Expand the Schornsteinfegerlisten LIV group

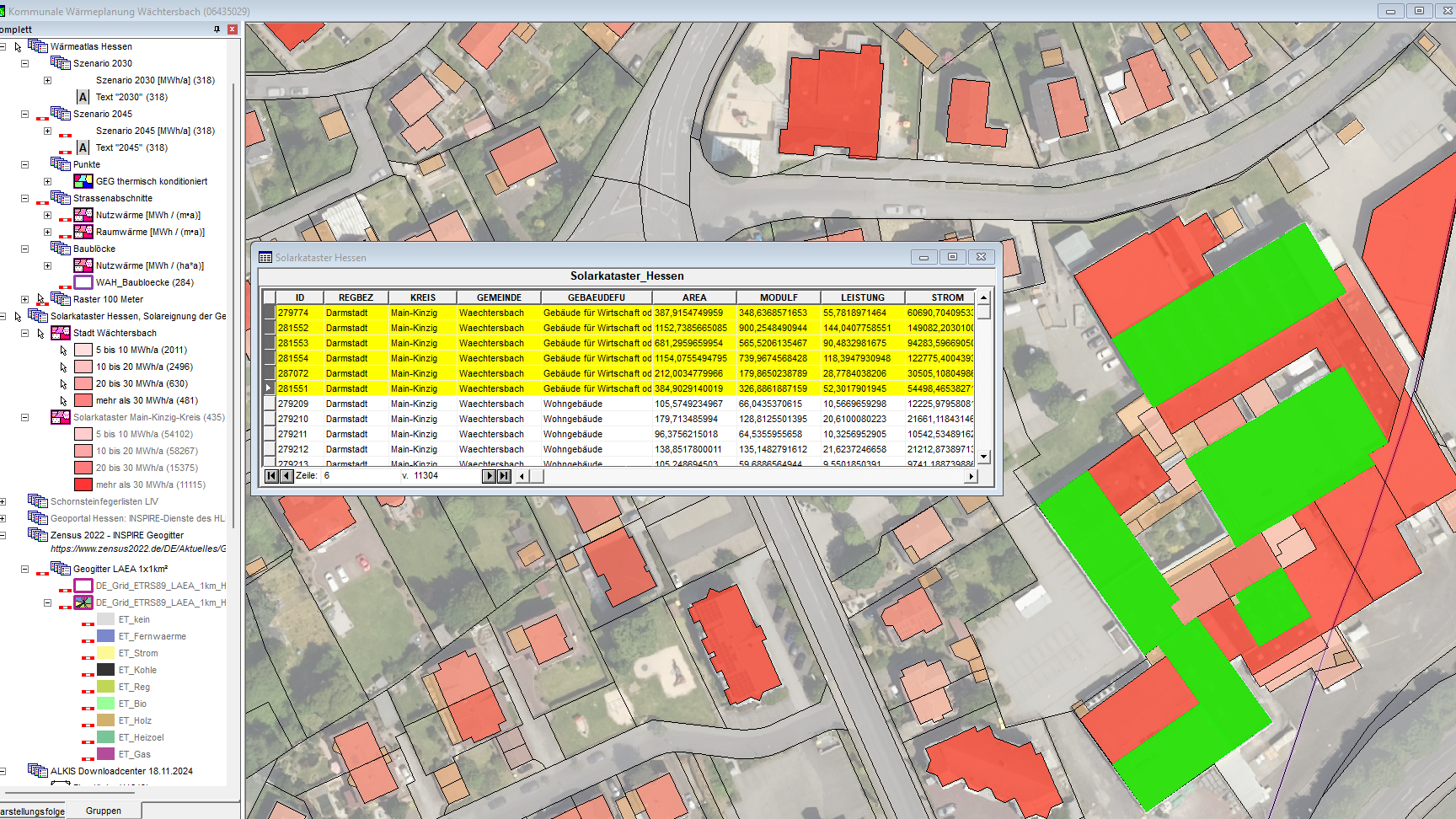pos(3,501)
